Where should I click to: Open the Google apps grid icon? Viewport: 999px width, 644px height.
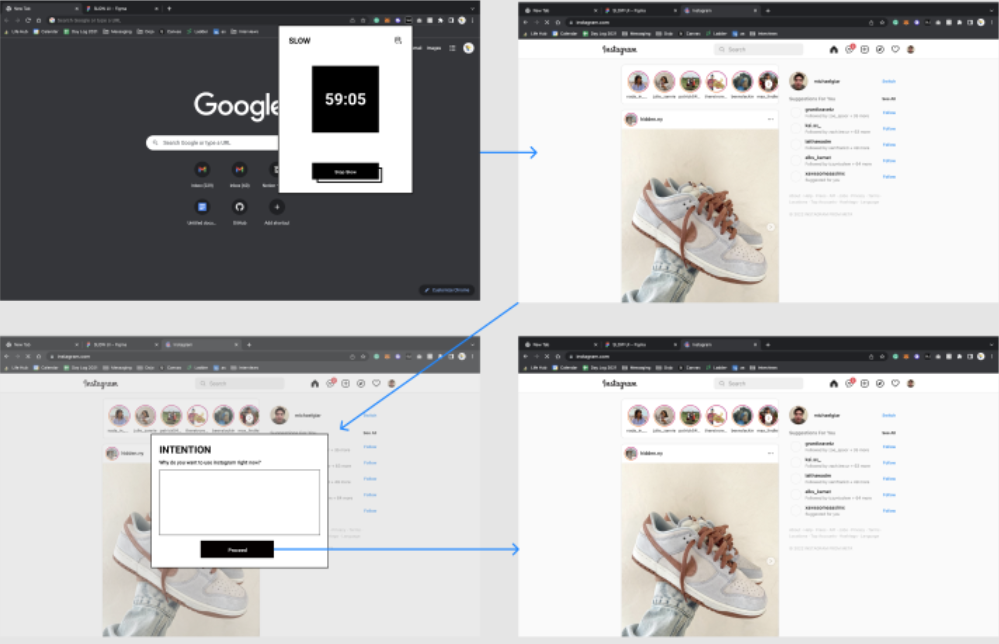pyautogui.click(x=452, y=48)
